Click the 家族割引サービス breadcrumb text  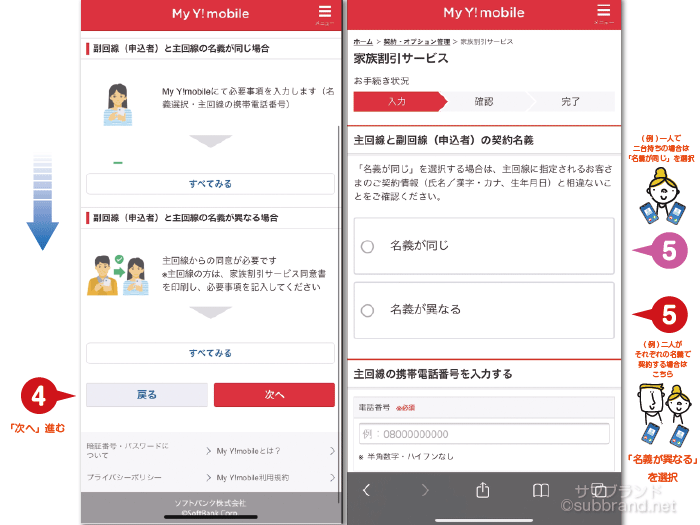tap(487, 42)
